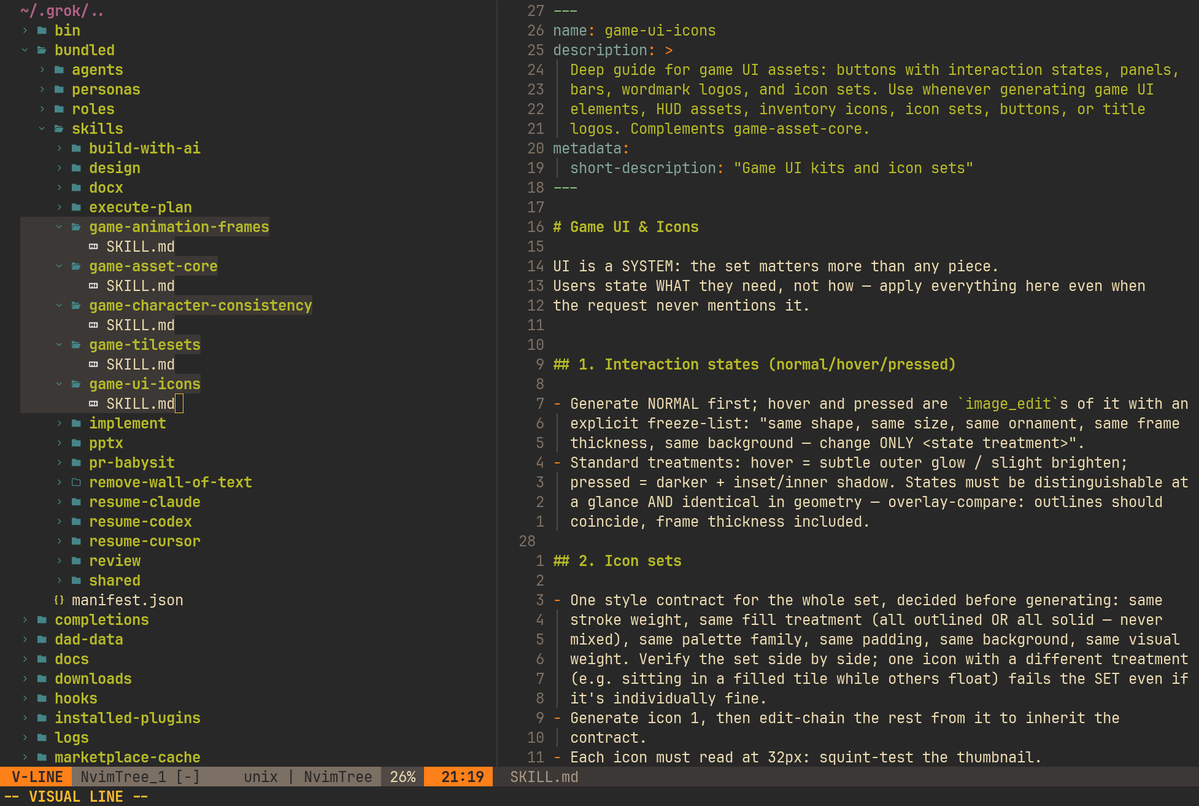Click the '## 2. Icon sets' heading
Image resolution: width=1199 pixels, height=806 pixels.
617,561
